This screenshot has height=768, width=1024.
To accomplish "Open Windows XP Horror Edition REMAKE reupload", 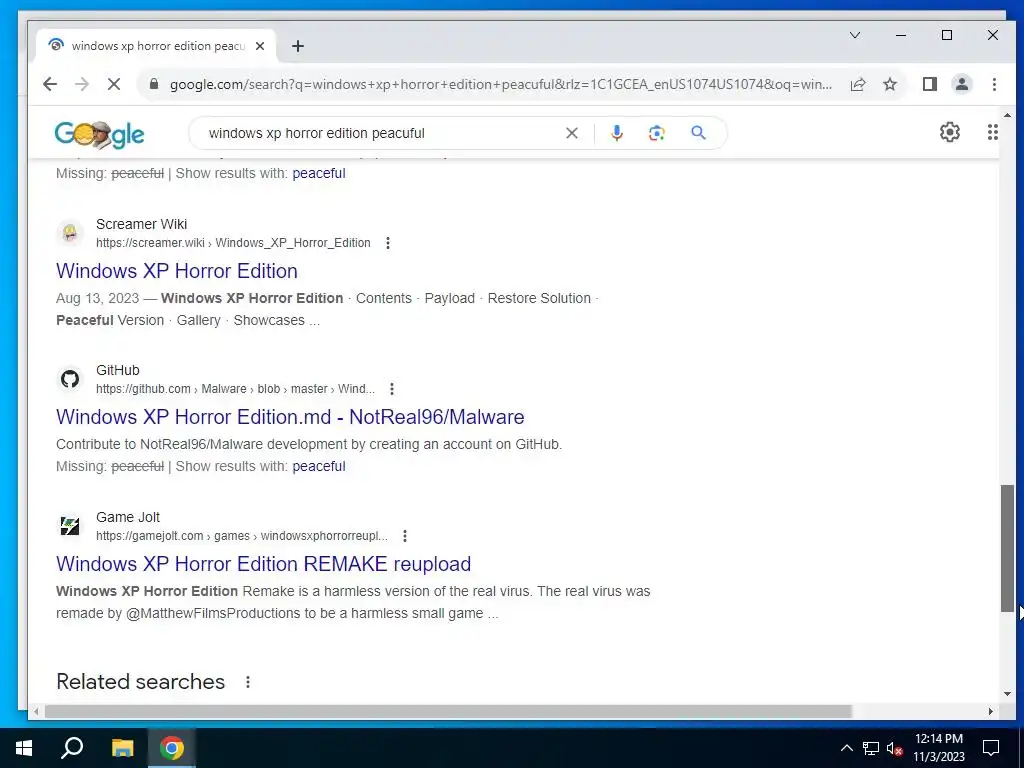I will click(263, 564).
